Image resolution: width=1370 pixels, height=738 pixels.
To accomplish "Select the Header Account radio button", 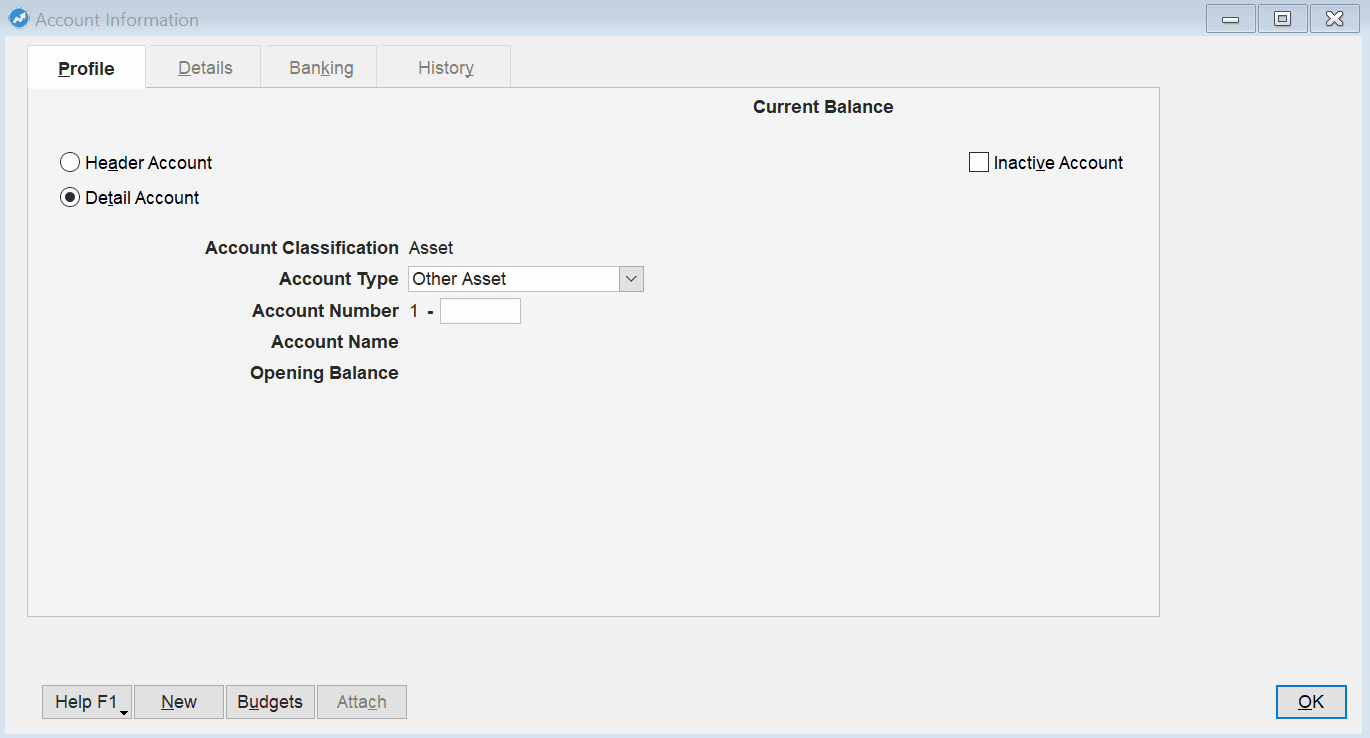I will pyautogui.click(x=69, y=162).
